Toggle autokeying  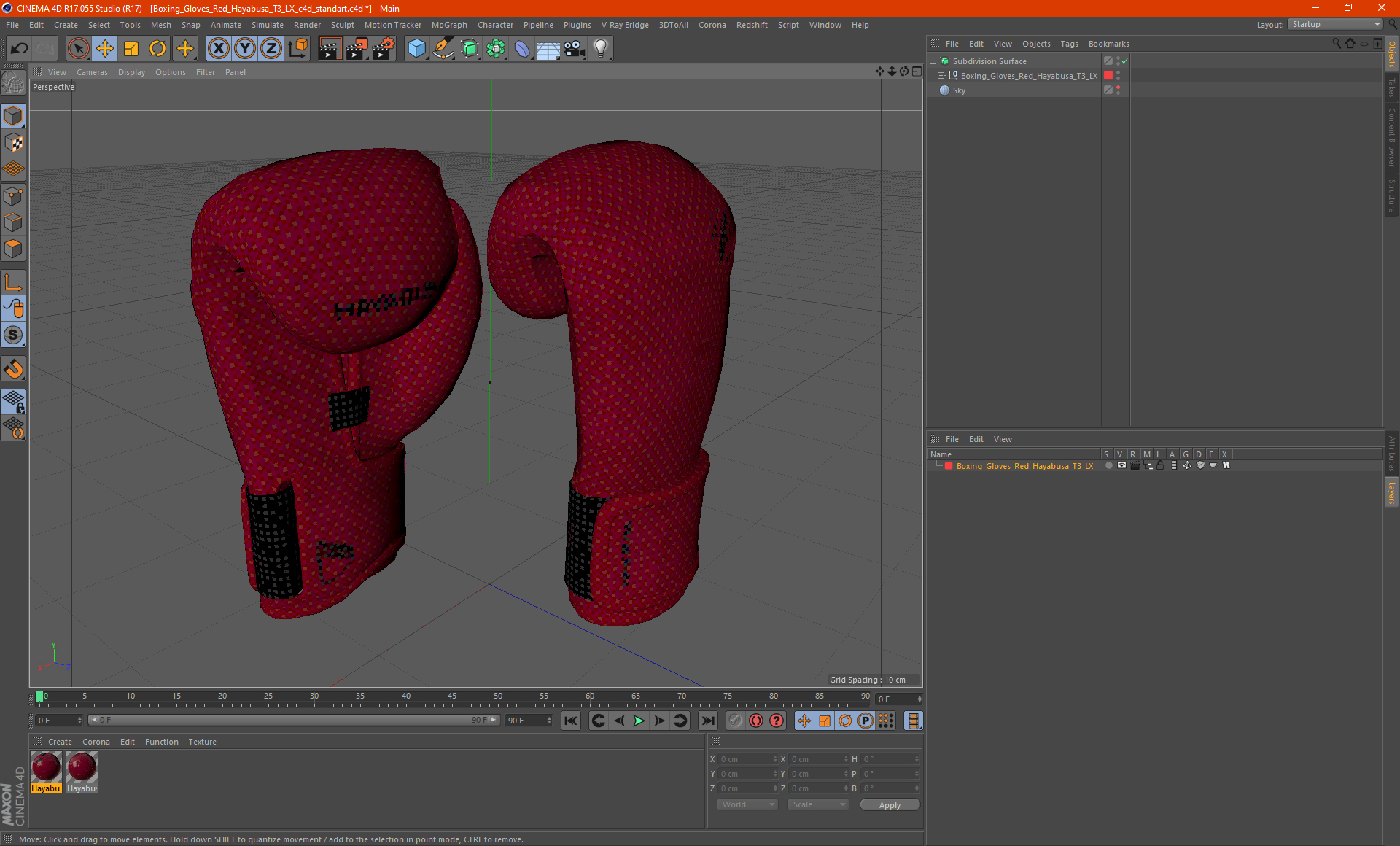coord(756,721)
